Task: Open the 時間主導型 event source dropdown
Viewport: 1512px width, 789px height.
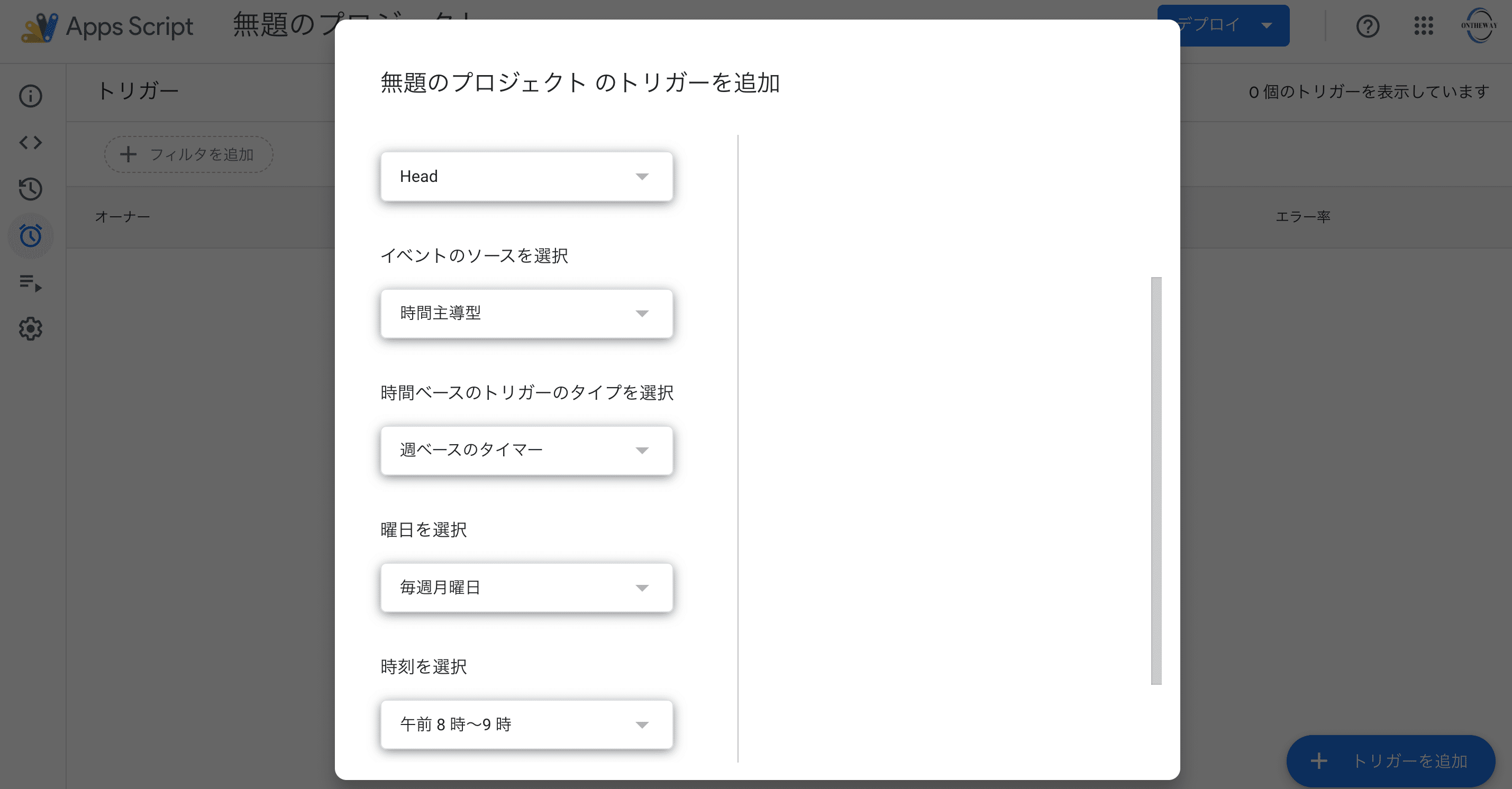Action: point(526,313)
